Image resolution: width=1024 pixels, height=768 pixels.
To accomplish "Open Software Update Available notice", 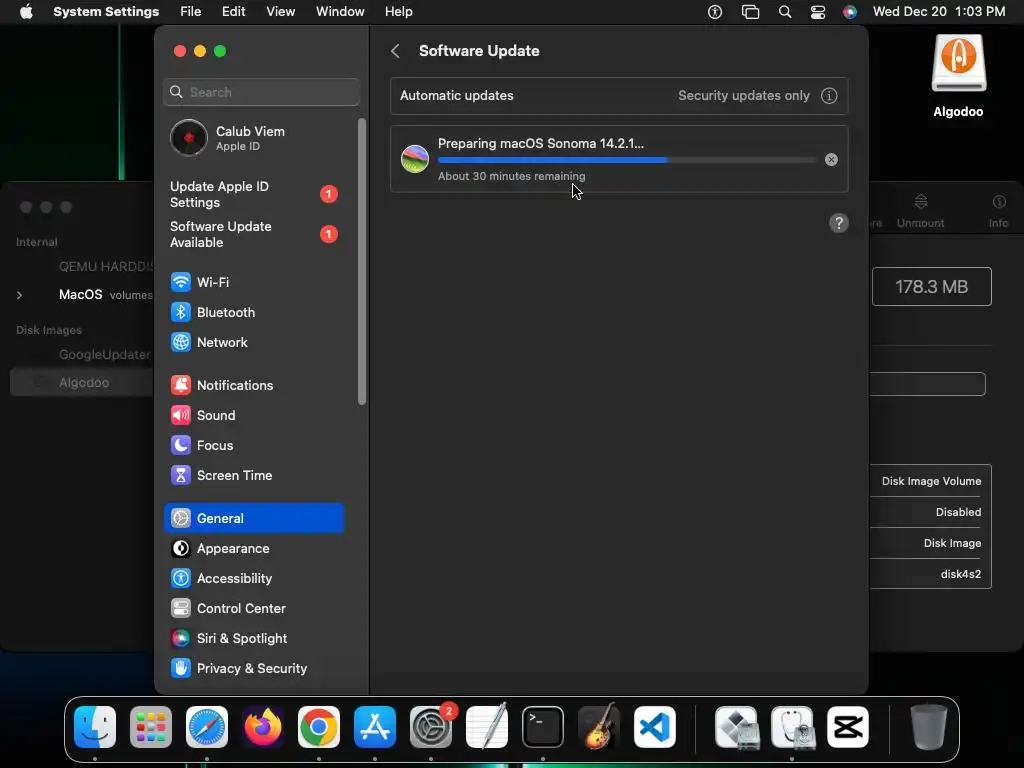I will (x=253, y=234).
